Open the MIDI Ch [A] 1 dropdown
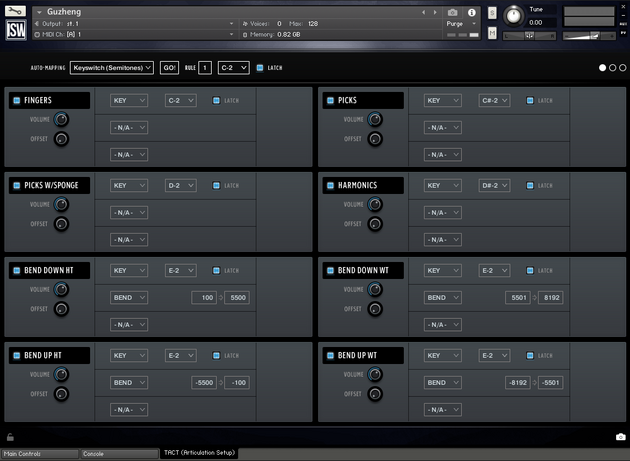 pos(134,35)
